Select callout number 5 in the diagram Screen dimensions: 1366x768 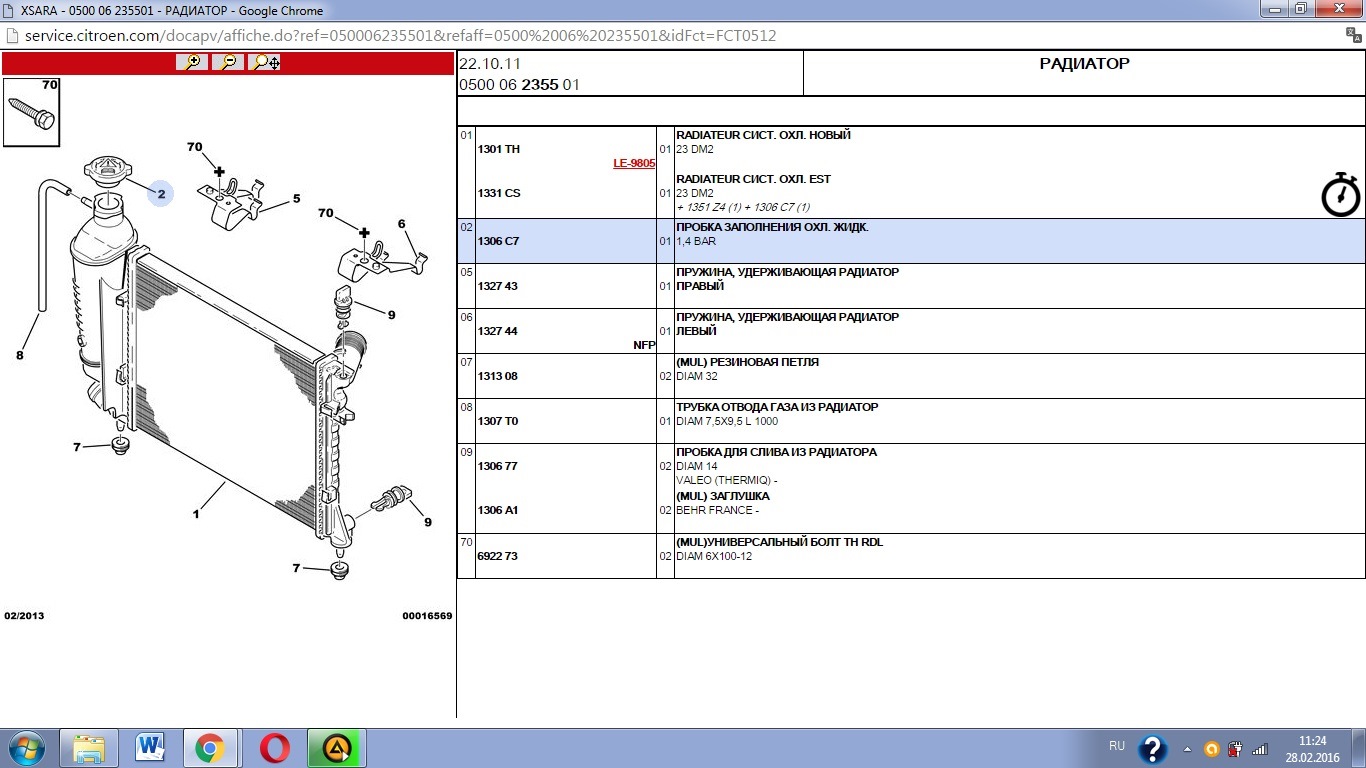pyautogui.click(x=296, y=199)
